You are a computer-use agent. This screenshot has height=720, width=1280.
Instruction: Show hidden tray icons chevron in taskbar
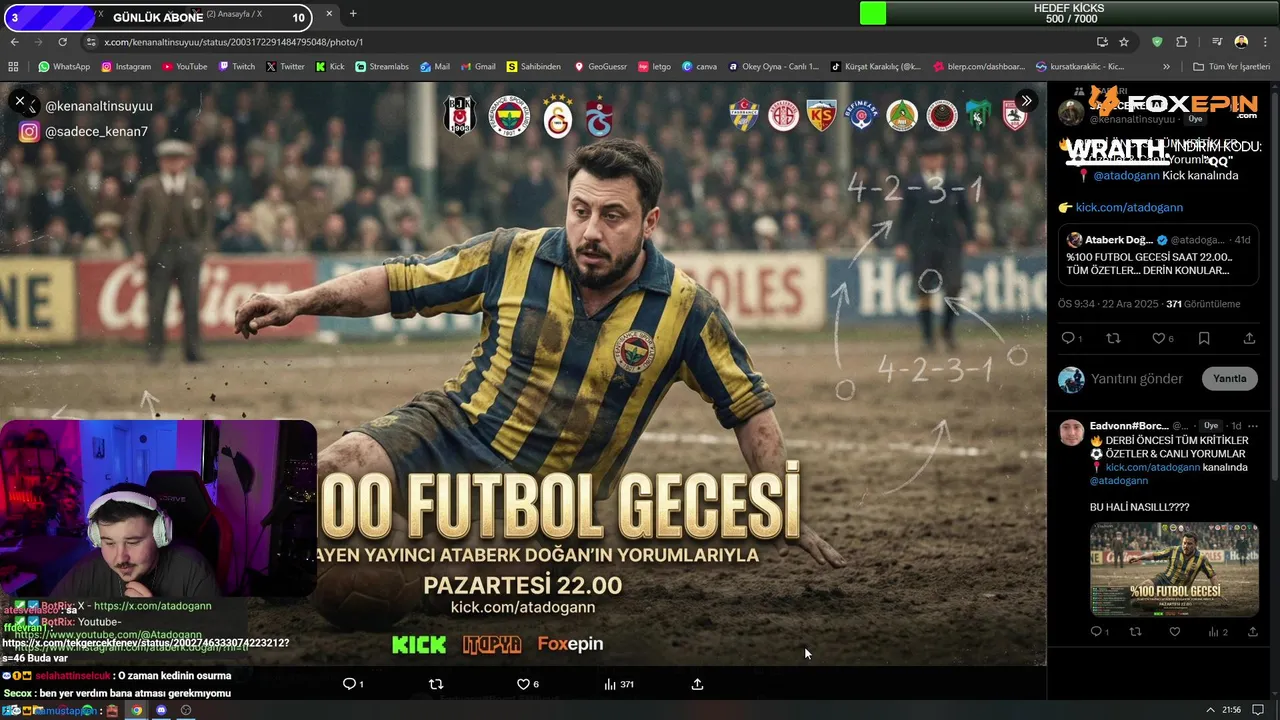[1210, 710]
